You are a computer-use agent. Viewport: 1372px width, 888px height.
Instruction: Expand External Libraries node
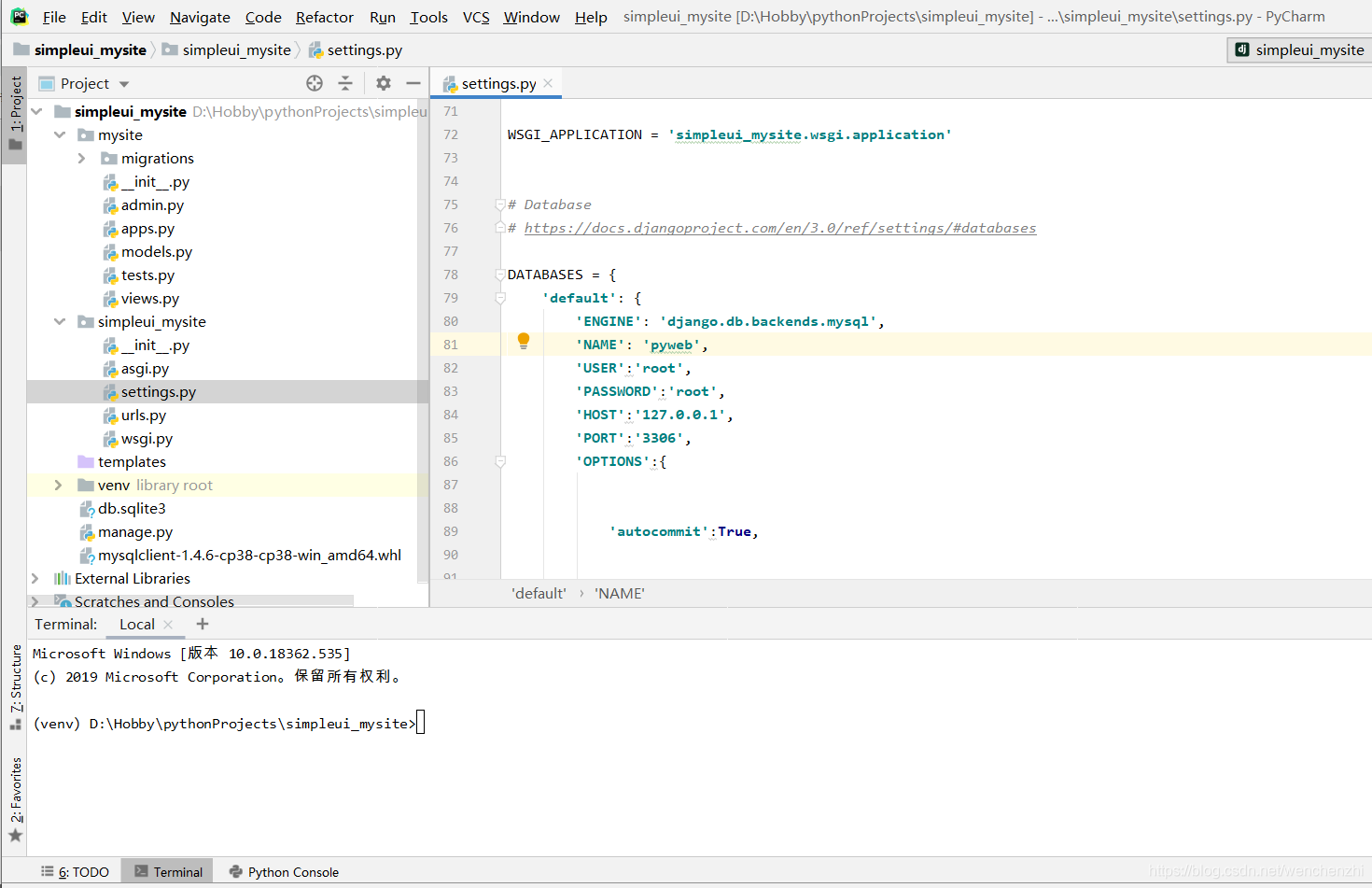[x=36, y=578]
